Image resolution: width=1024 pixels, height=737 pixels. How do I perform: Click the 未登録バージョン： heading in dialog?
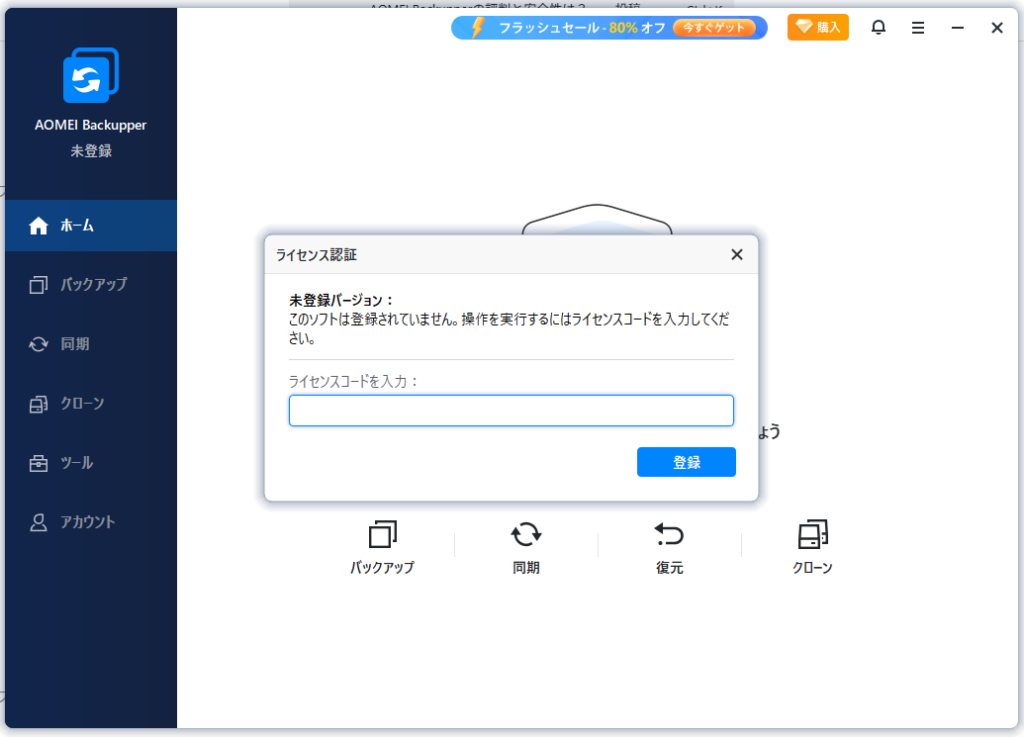point(342,300)
